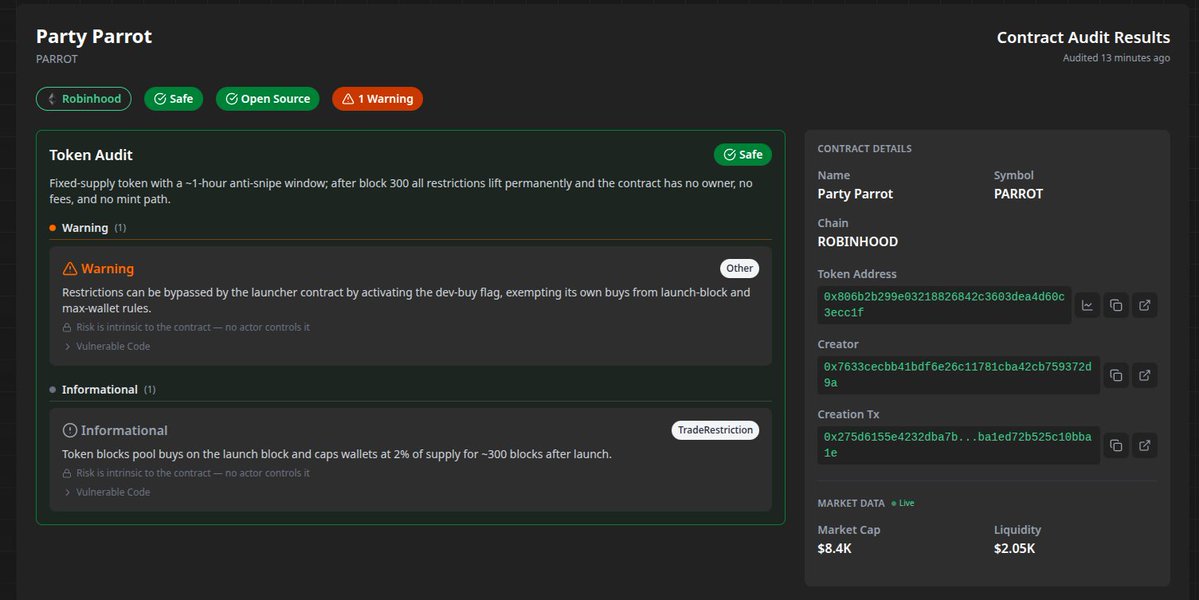Click the Informational (1) section header
The image size is (1199, 600).
pos(102,390)
